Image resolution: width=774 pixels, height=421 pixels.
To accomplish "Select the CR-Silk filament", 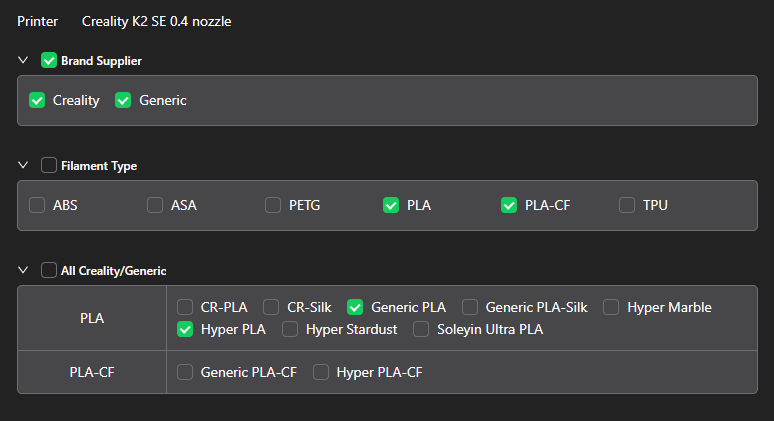I will (x=271, y=307).
